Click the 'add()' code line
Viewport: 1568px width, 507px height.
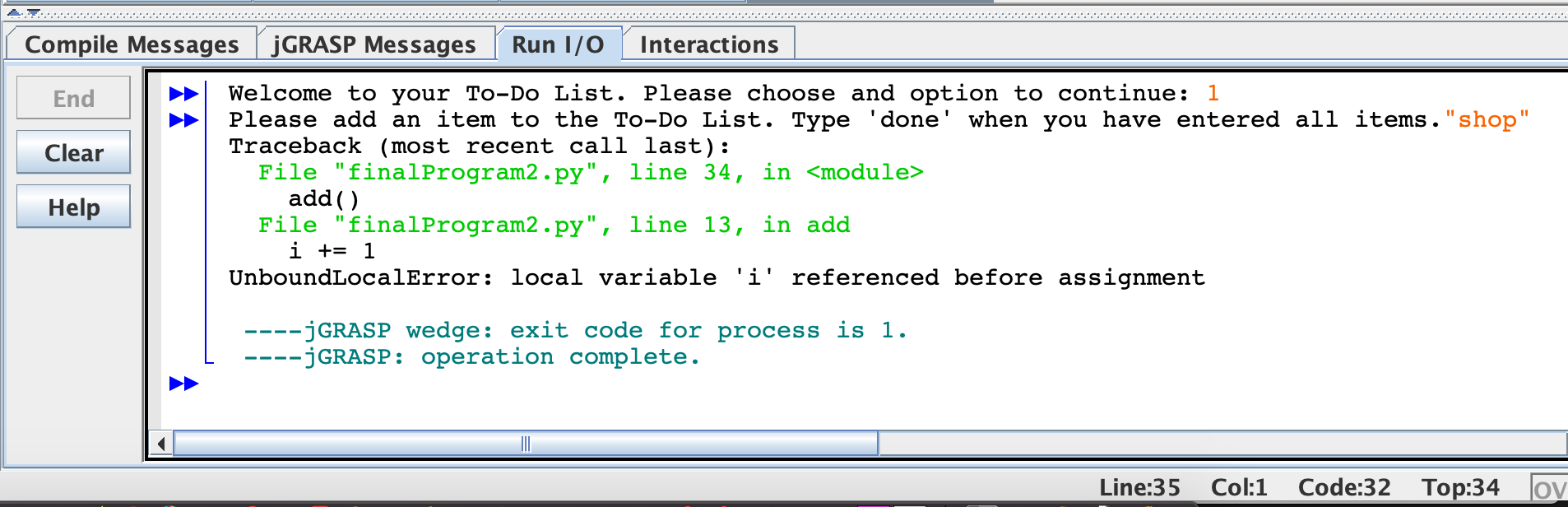click(324, 199)
